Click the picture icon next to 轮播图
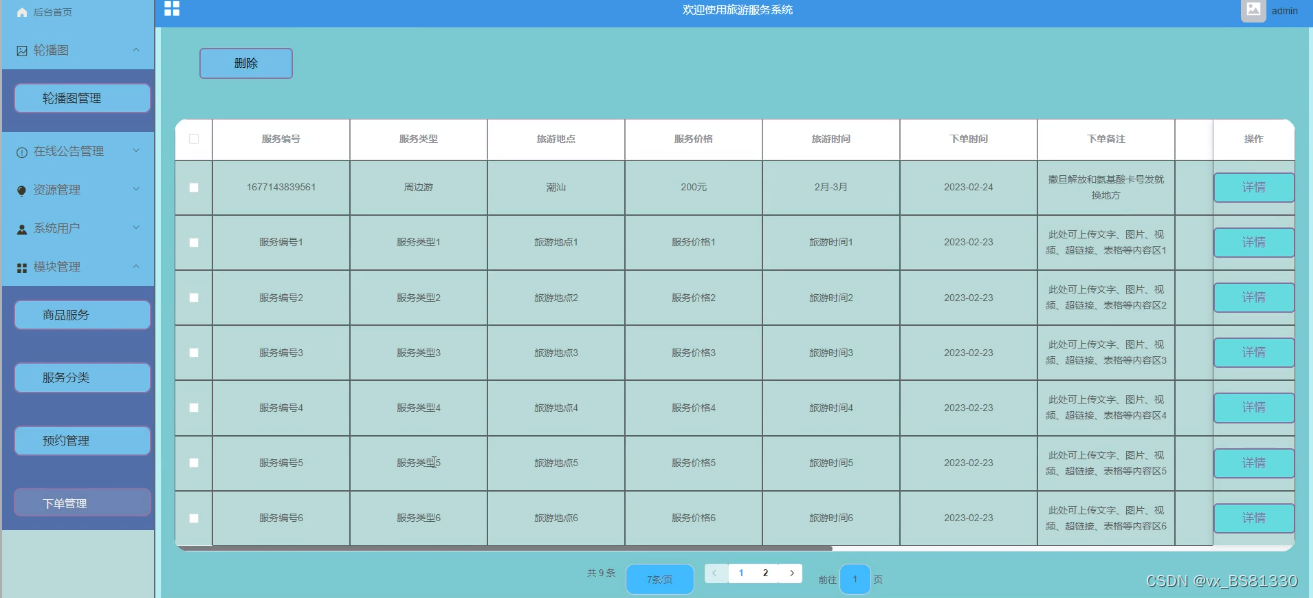The image size is (1313, 598). pos(22,50)
